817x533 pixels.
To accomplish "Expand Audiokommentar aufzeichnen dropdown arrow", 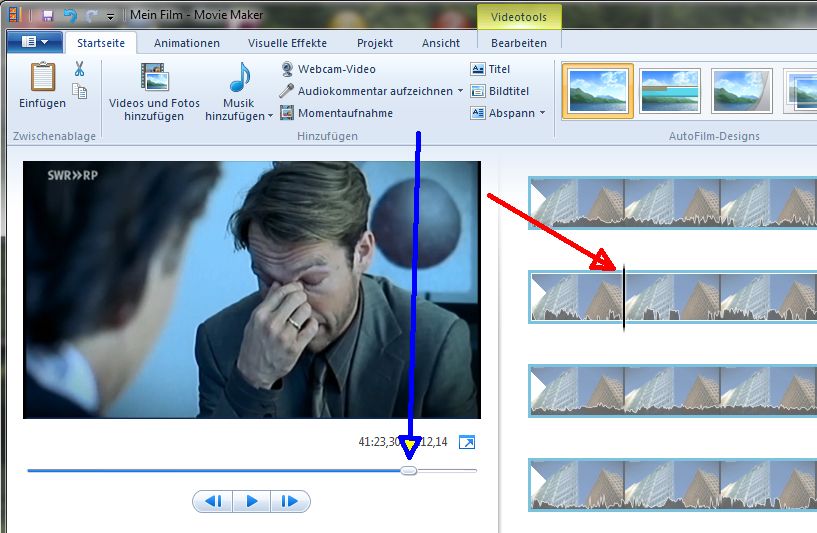I will click(x=460, y=91).
